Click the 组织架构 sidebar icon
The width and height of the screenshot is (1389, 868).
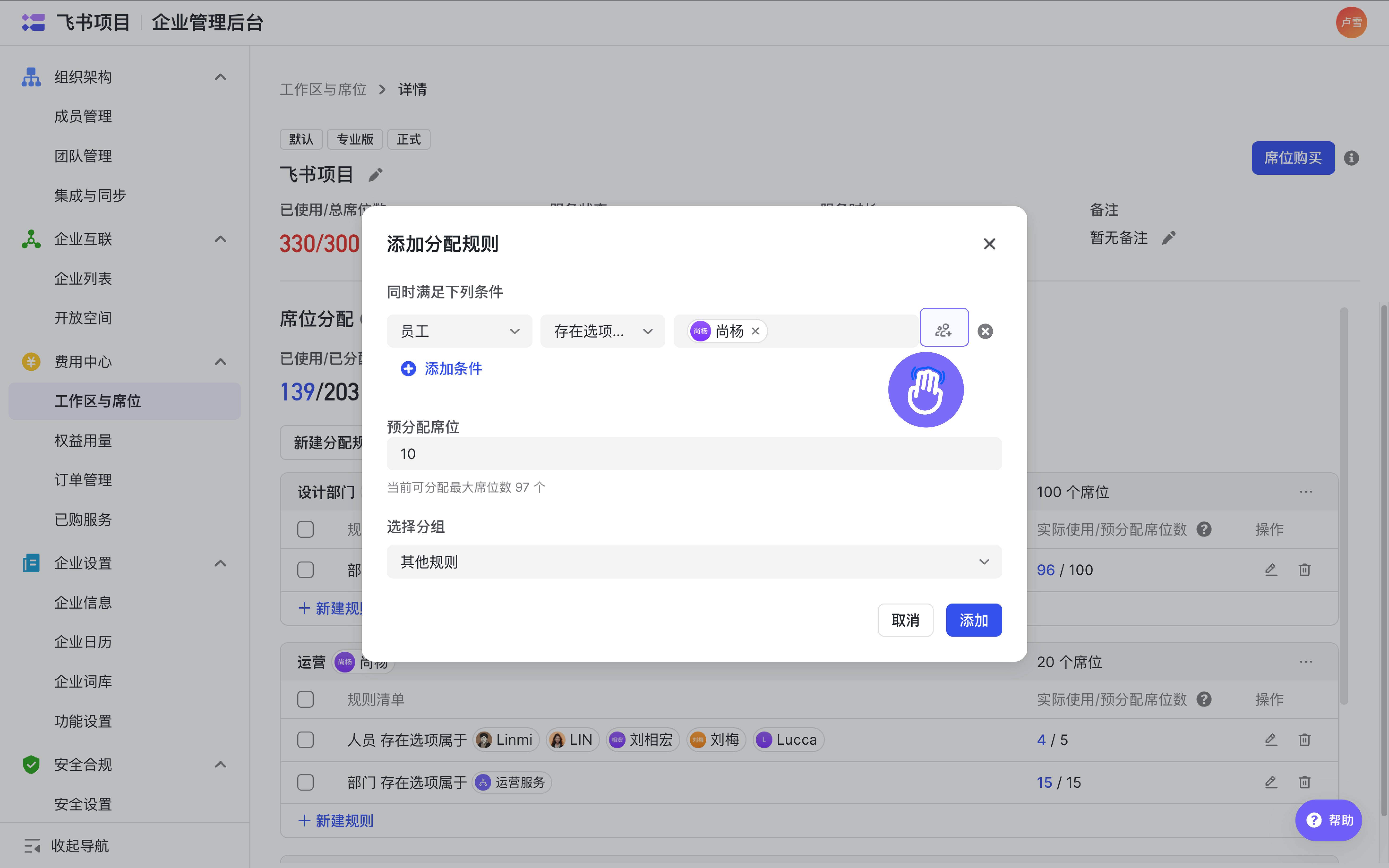tap(31, 77)
